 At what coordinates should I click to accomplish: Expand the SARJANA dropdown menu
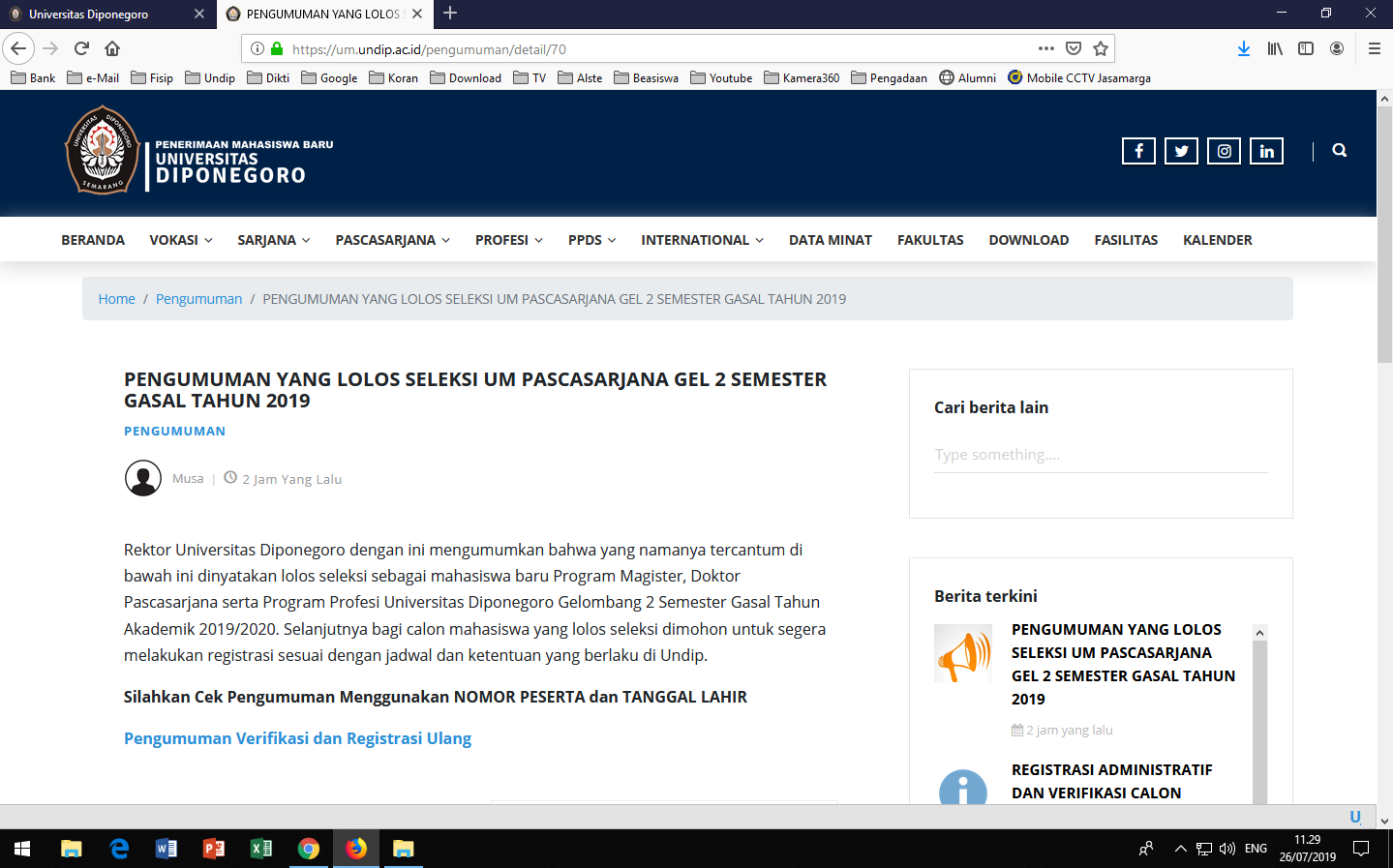pyautogui.click(x=273, y=240)
